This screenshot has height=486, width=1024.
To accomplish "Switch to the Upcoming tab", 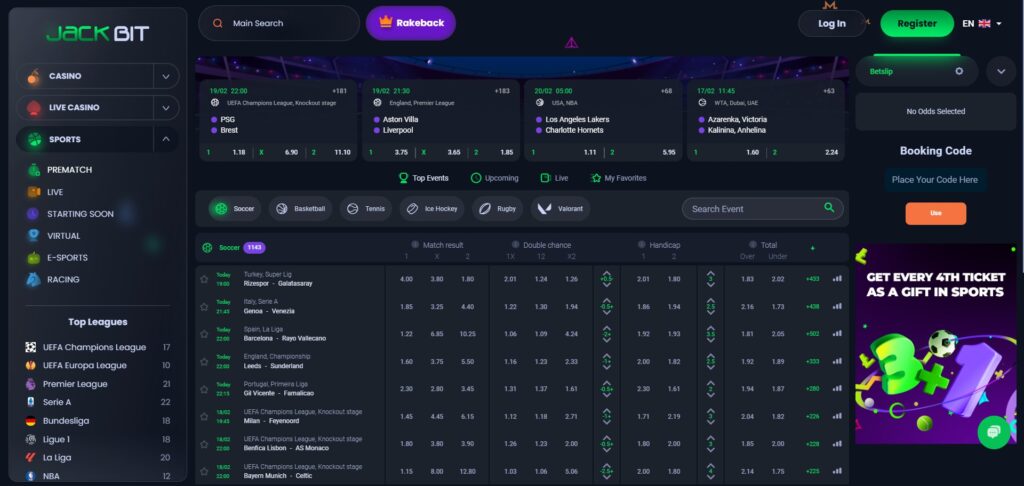I will point(493,178).
